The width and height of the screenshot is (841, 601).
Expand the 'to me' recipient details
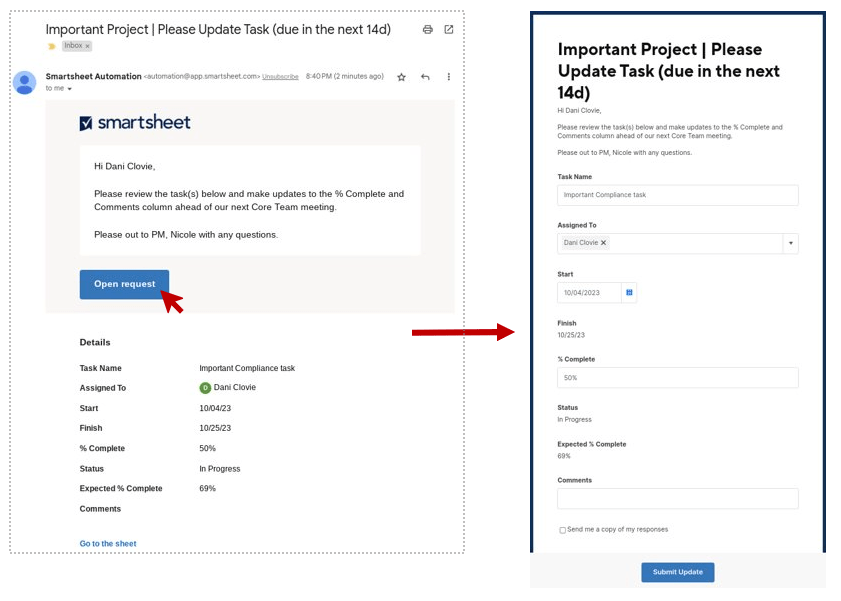[x=70, y=89]
